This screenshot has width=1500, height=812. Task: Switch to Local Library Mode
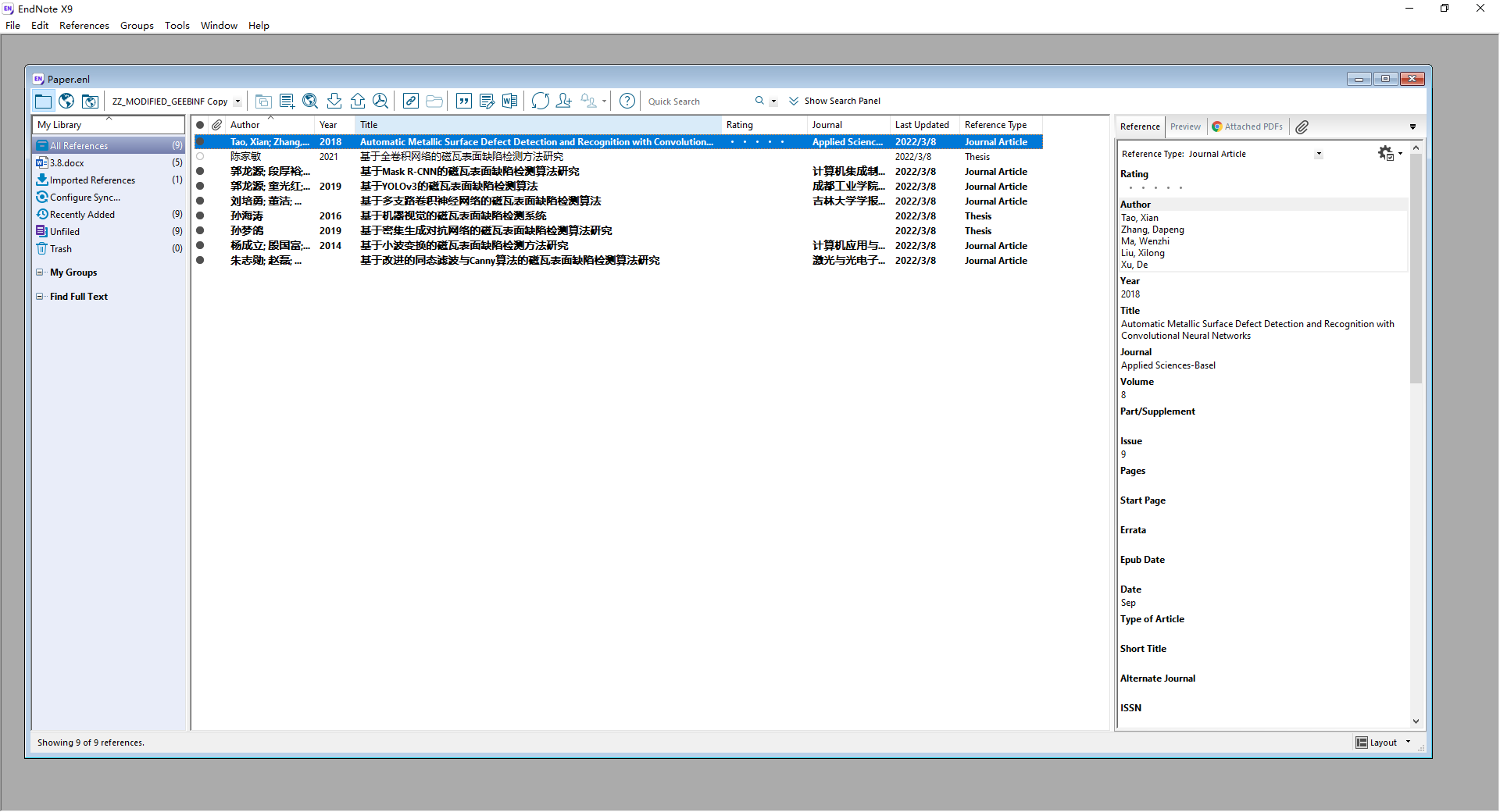(x=43, y=101)
